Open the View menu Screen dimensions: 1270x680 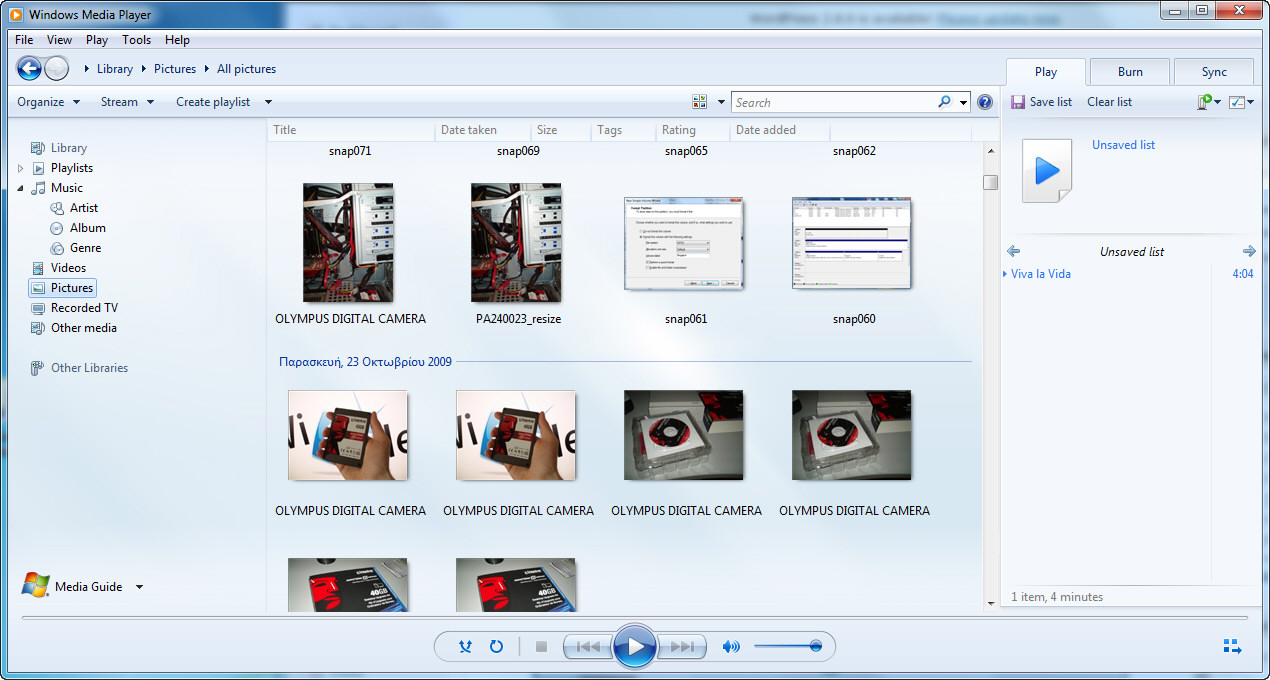point(59,40)
